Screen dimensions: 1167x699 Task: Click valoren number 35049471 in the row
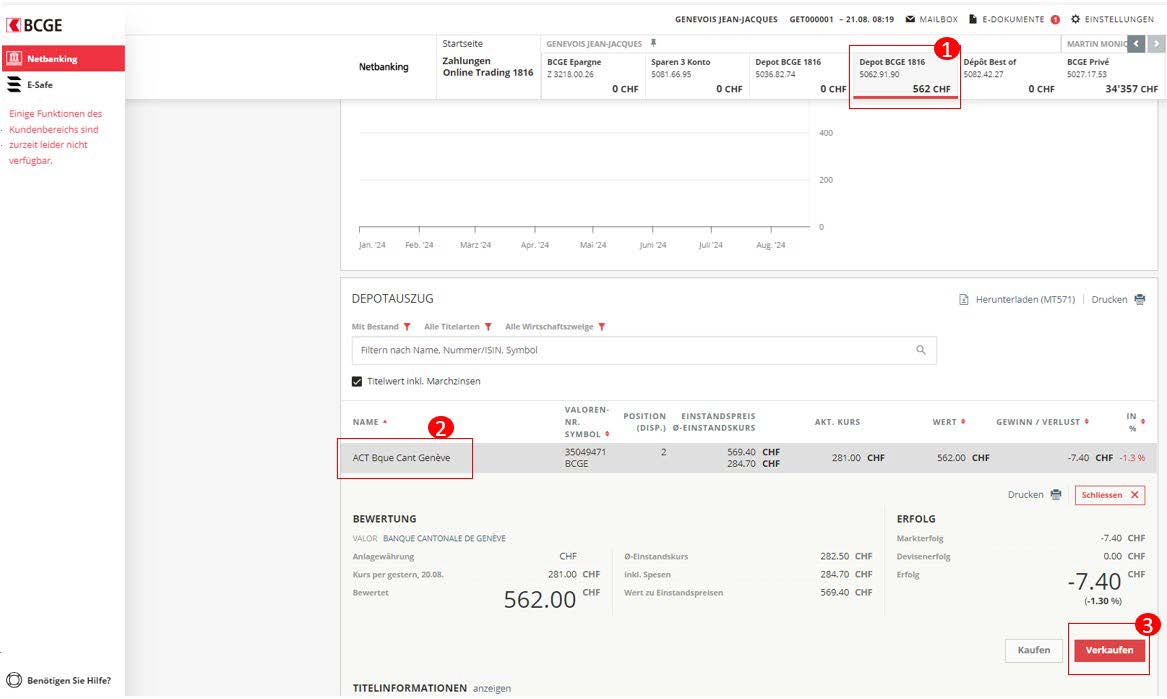pyautogui.click(x=585, y=452)
